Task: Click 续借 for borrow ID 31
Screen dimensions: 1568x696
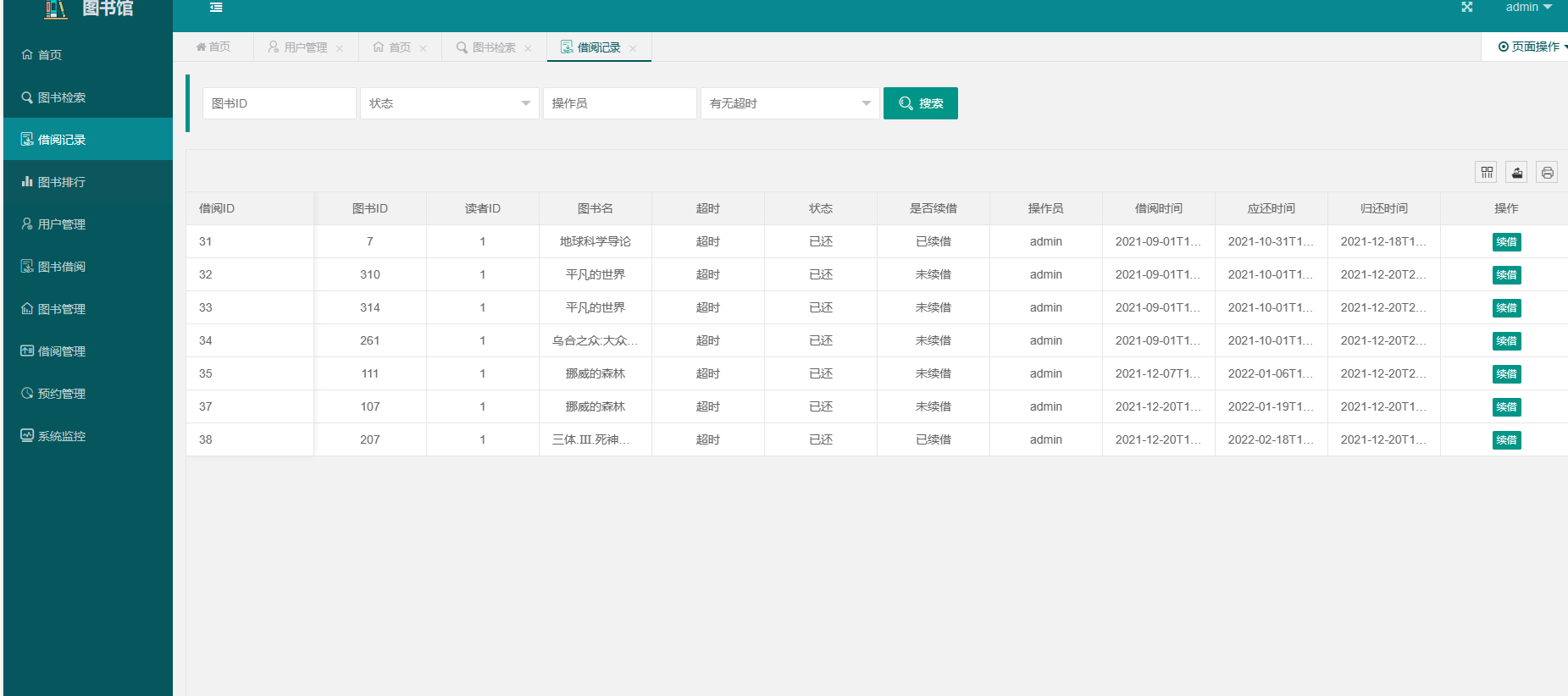Action: click(x=1506, y=242)
